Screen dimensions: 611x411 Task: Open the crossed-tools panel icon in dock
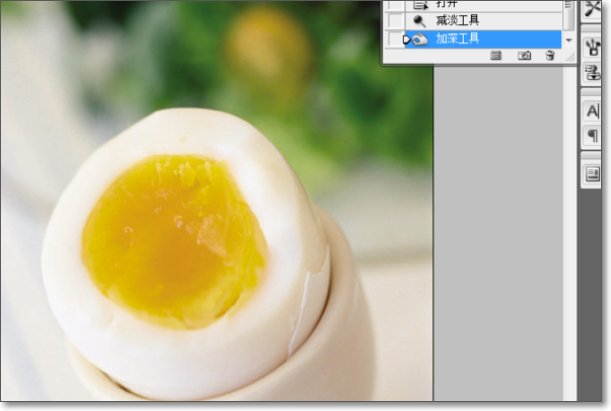(593, 9)
